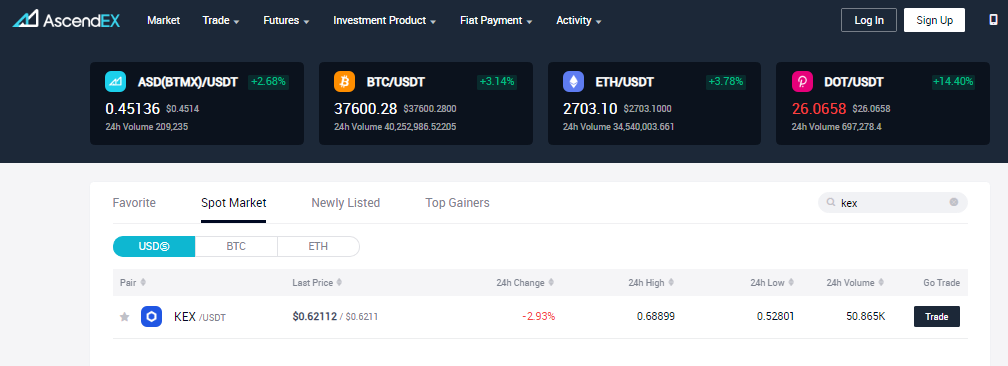Click the 26.0658 DOT price
This screenshot has width=1008, height=366.
click(x=819, y=109)
